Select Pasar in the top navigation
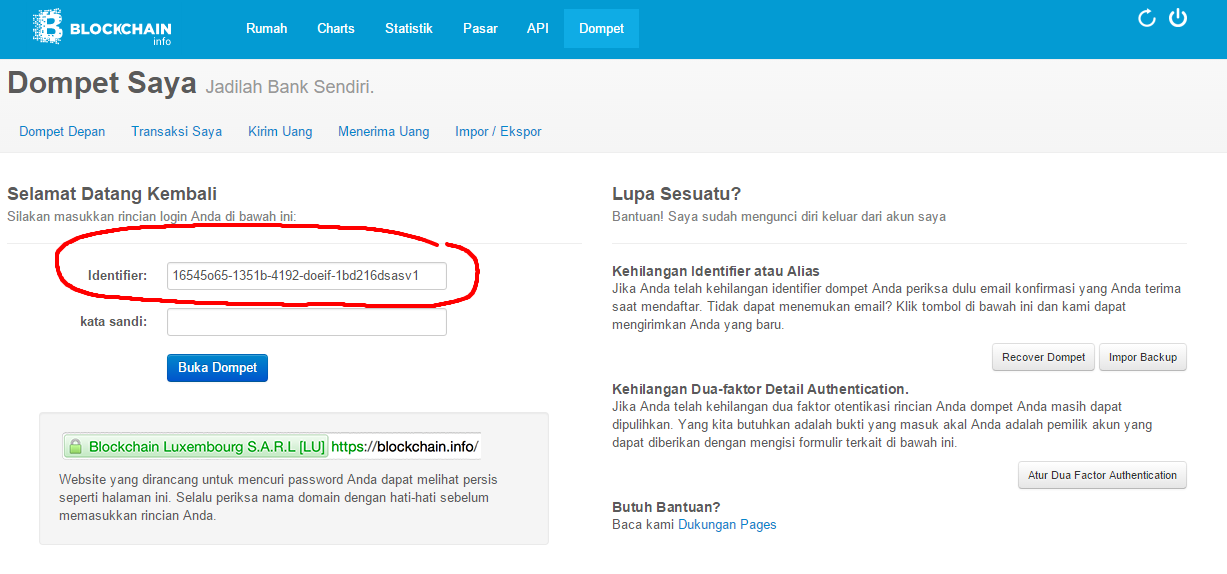1227x574 pixels. [481, 28]
